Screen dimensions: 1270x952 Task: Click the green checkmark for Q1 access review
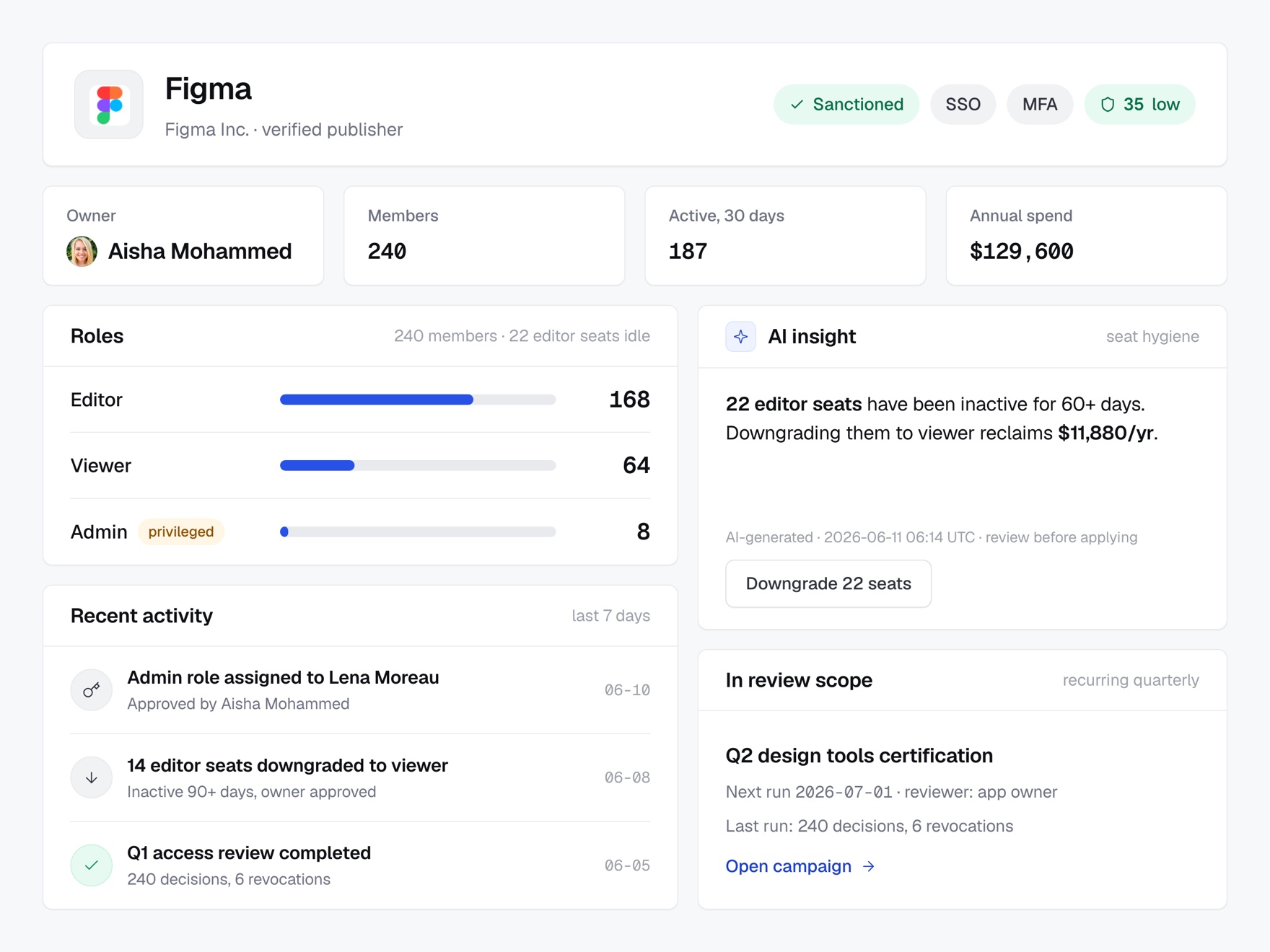[x=92, y=865]
